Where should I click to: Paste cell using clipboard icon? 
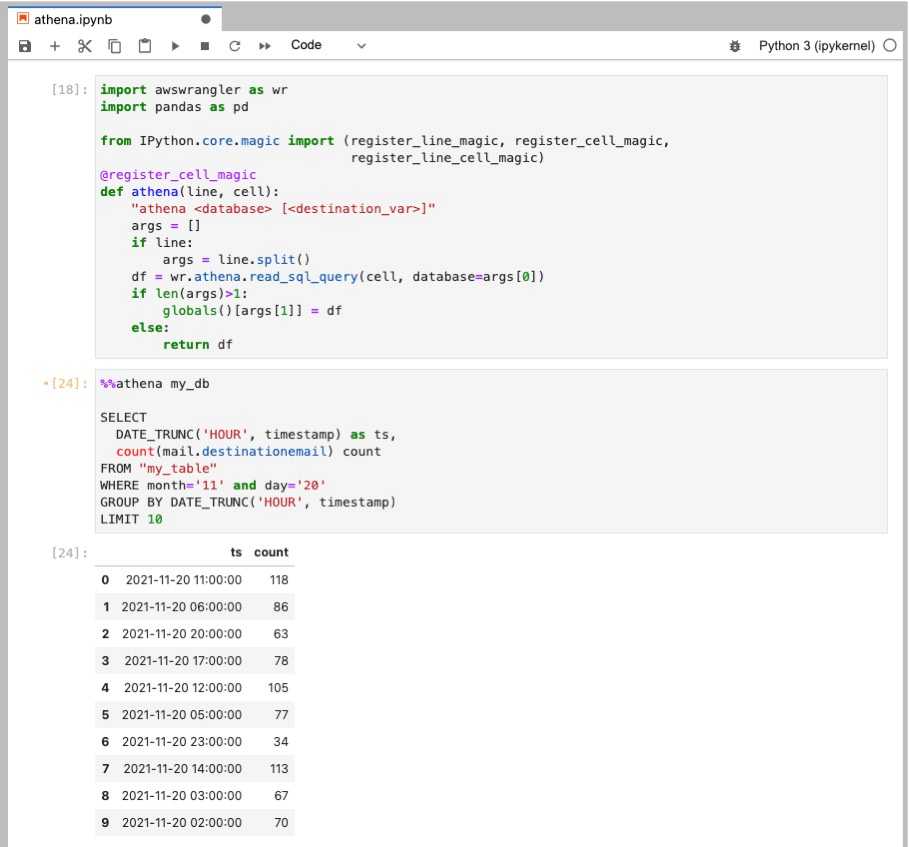(145, 46)
